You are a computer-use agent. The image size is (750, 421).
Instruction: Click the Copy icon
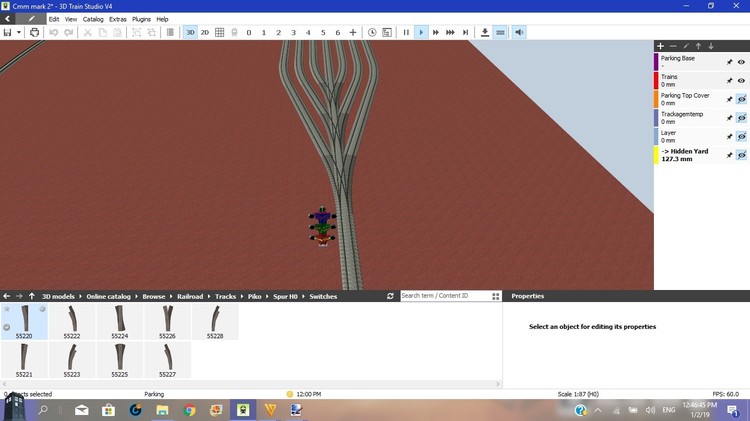click(102, 33)
